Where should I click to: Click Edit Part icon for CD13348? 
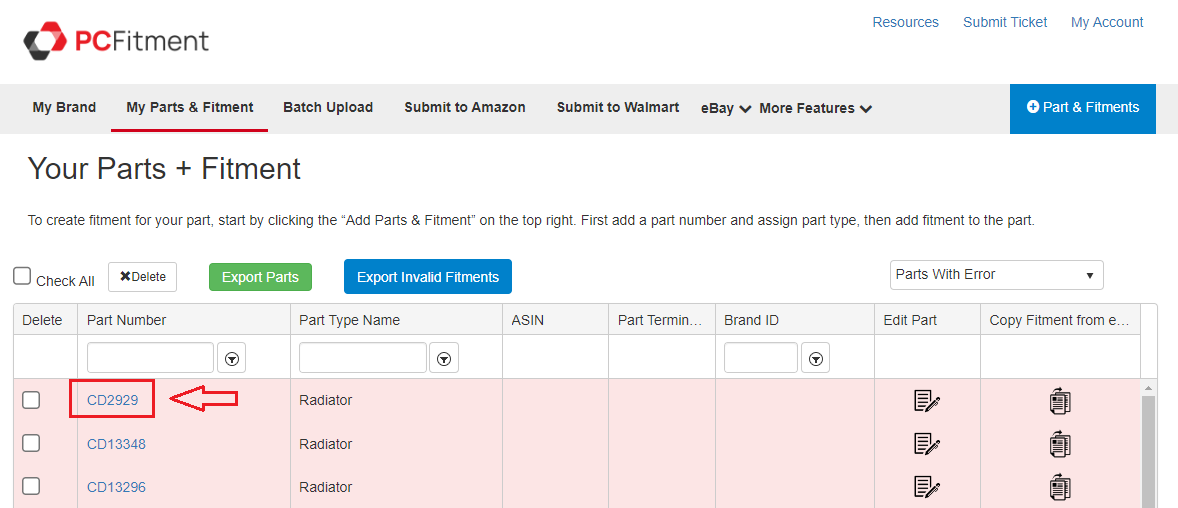(926, 444)
